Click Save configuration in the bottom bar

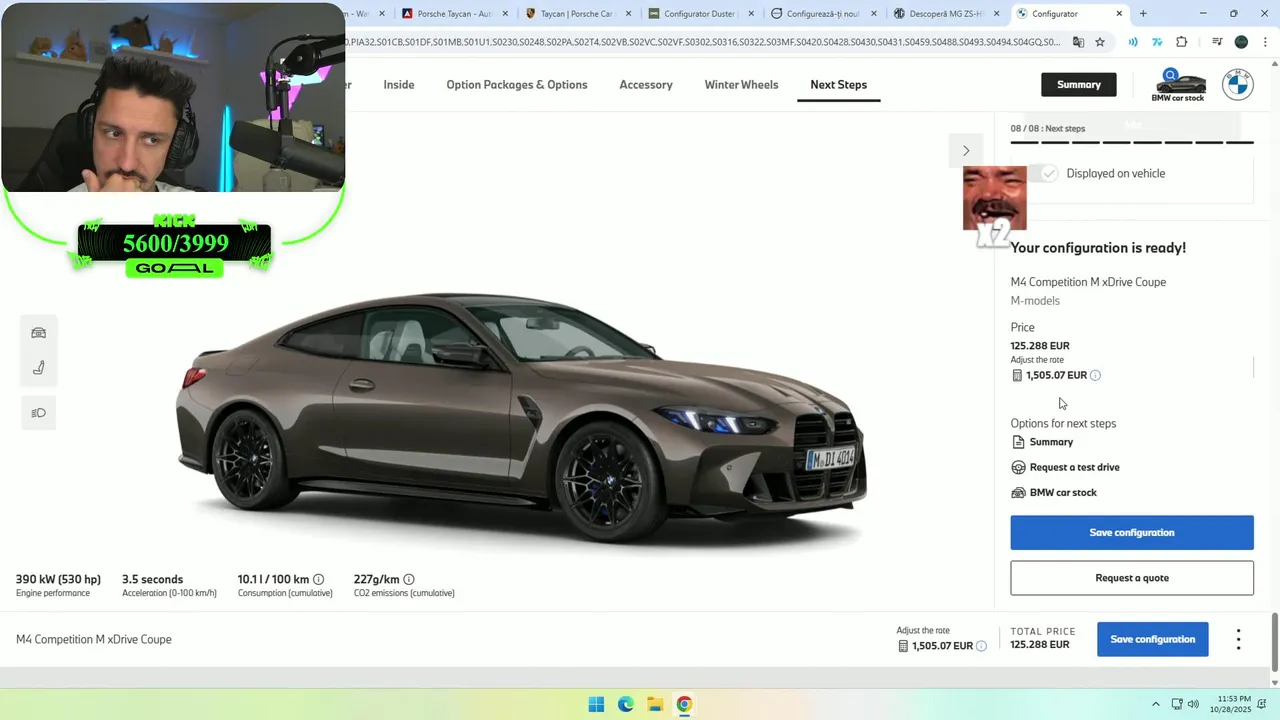[1152, 640]
